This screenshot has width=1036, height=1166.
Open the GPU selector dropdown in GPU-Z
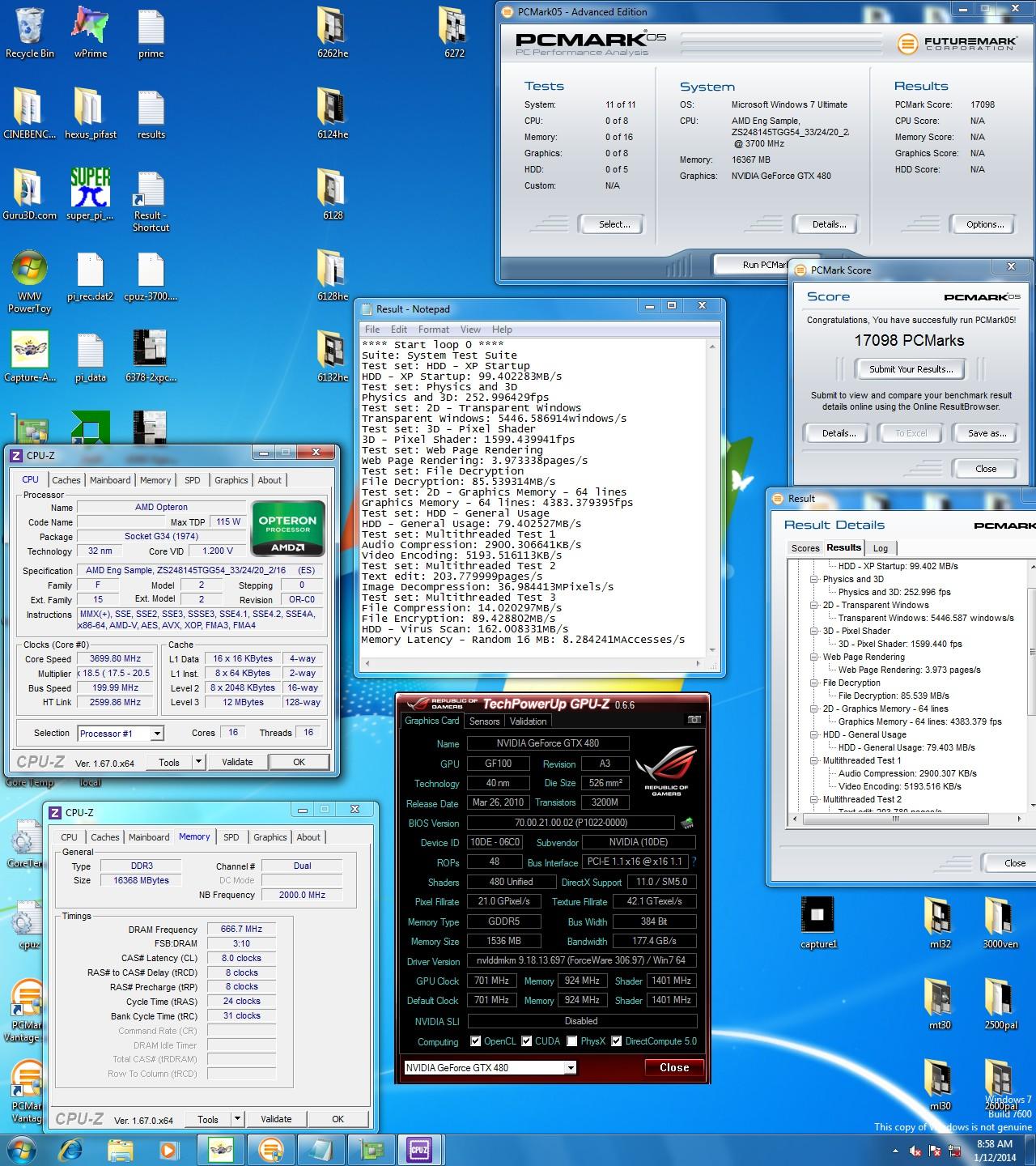pyautogui.click(x=571, y=1068)
